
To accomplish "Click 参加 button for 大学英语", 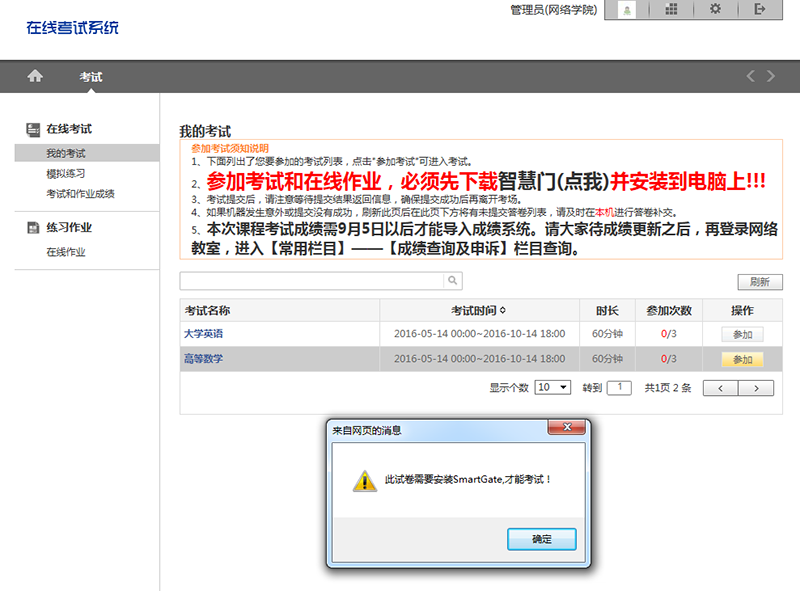I will (742, 335).
